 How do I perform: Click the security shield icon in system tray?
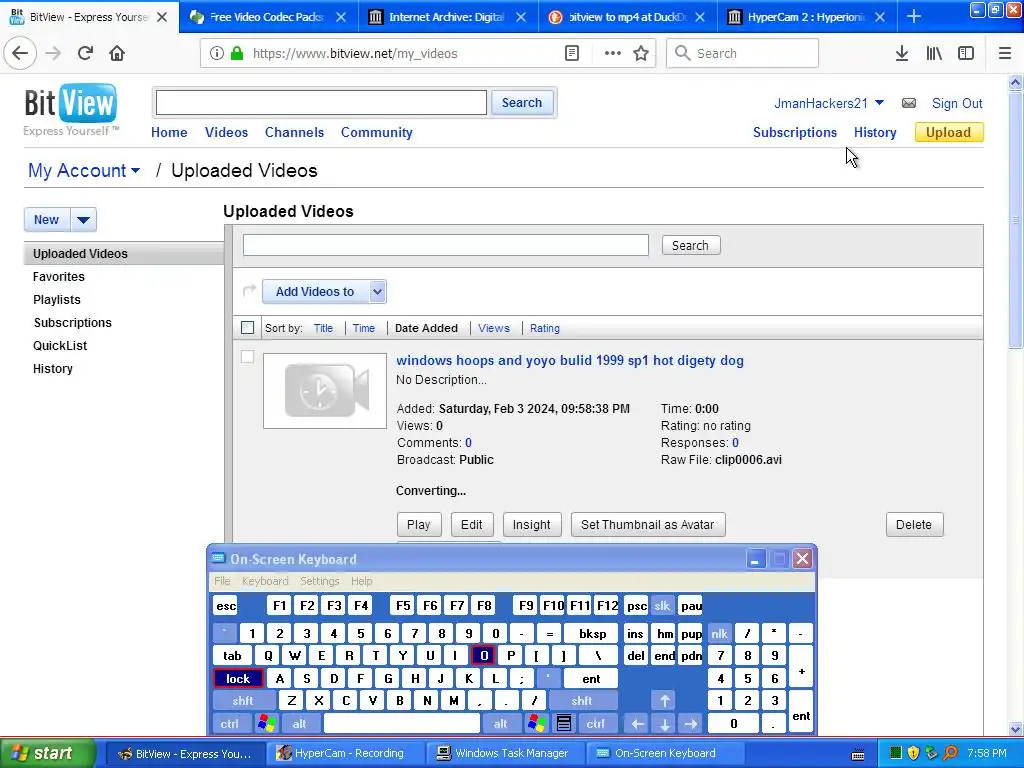(914, 753)
